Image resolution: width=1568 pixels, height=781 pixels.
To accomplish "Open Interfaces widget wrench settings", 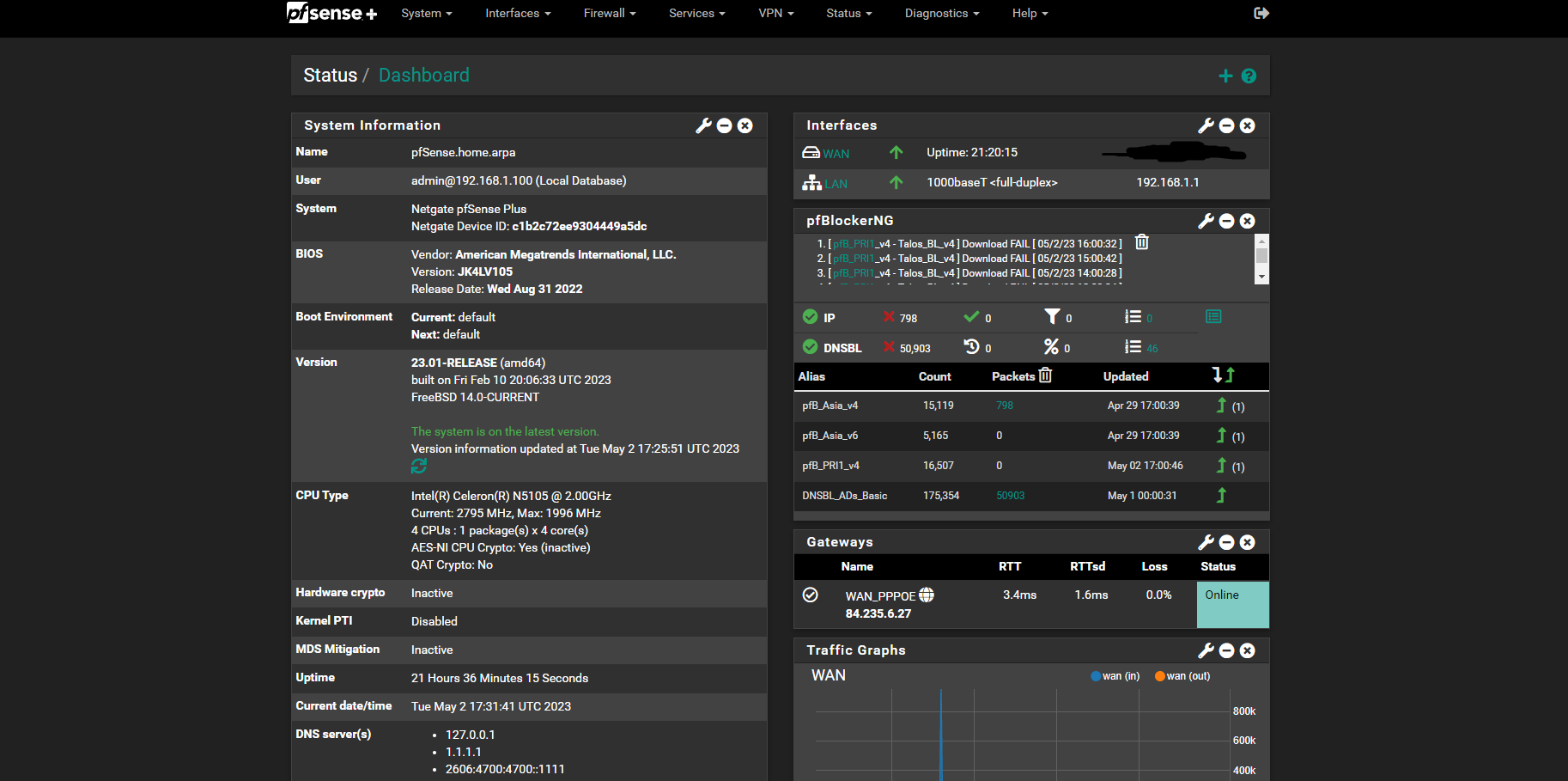I will point(1206,125).
